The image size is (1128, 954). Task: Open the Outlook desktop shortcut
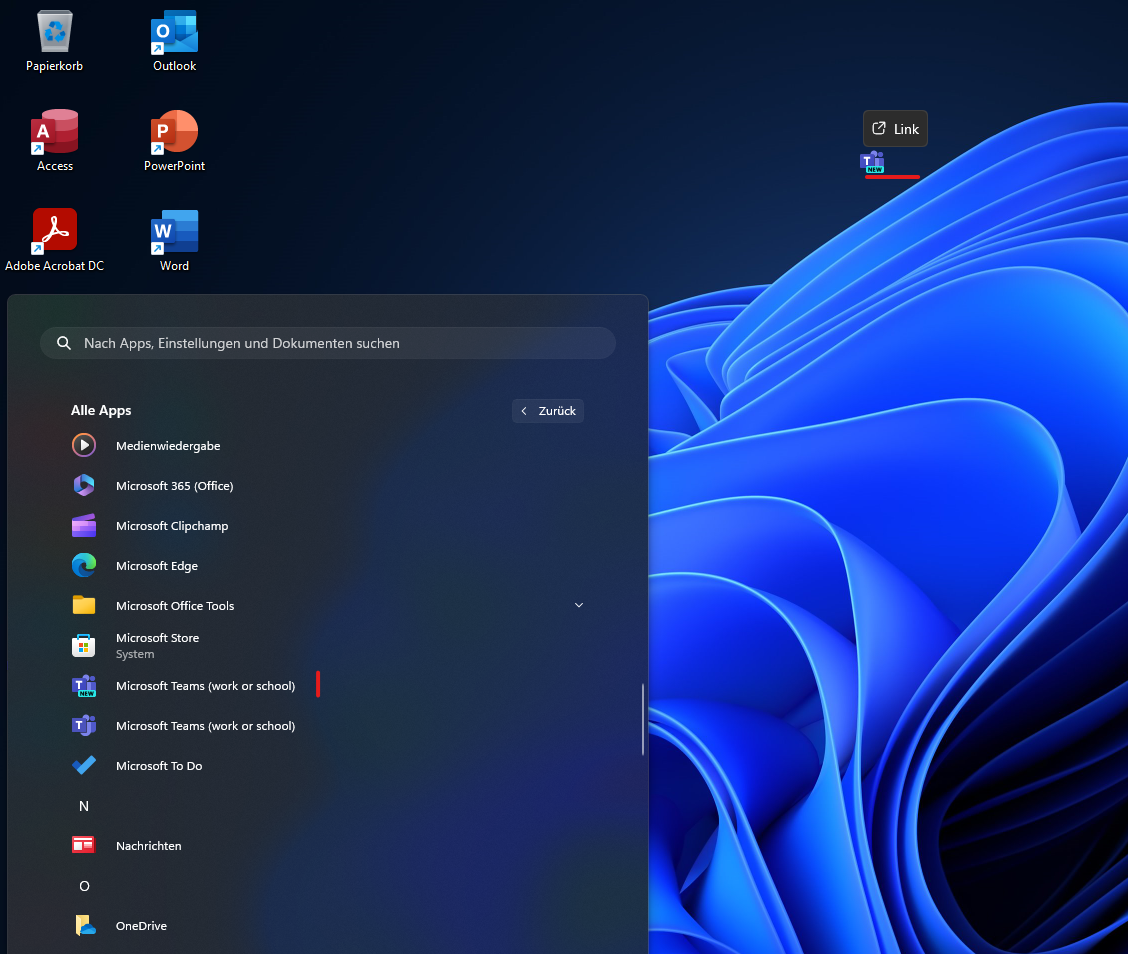[x=174, y=32]
